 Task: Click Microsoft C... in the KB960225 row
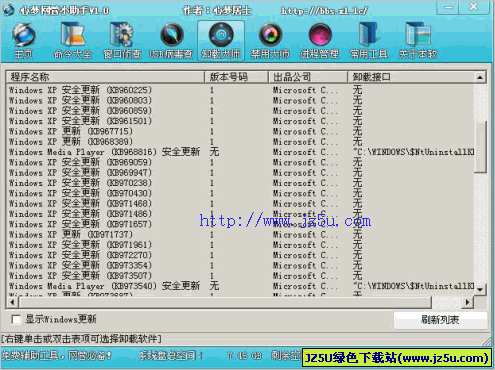[305, 90]
